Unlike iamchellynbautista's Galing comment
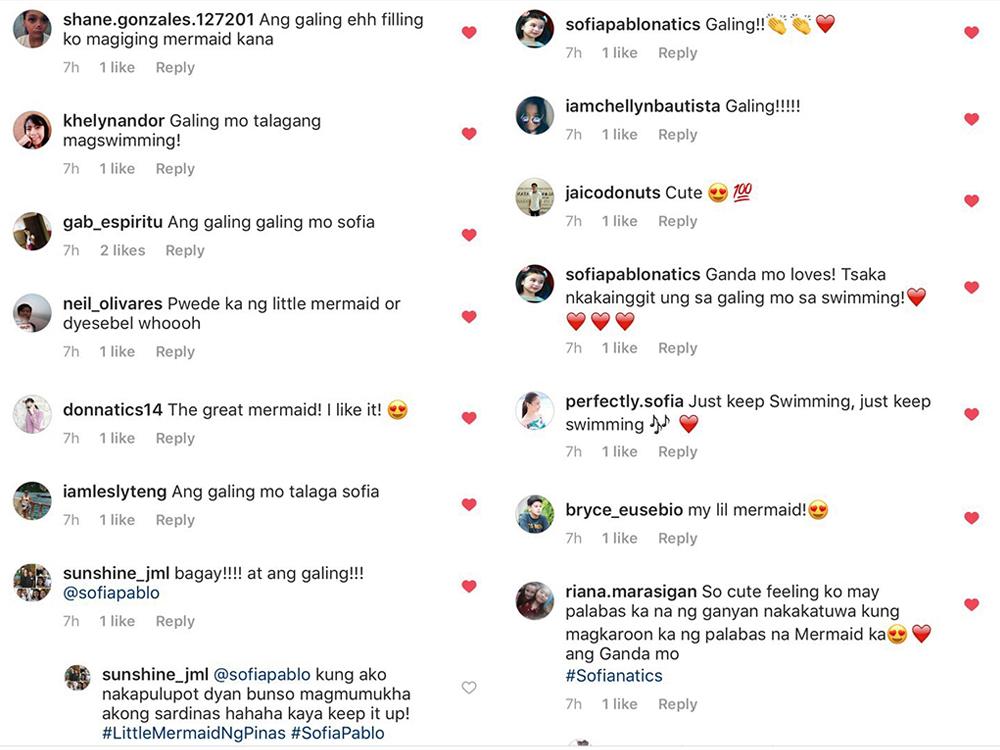The image size is (1000, 750). 971,119
